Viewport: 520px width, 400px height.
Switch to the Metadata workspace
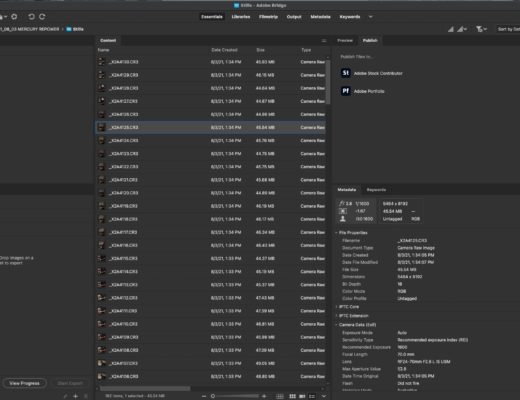320,17
